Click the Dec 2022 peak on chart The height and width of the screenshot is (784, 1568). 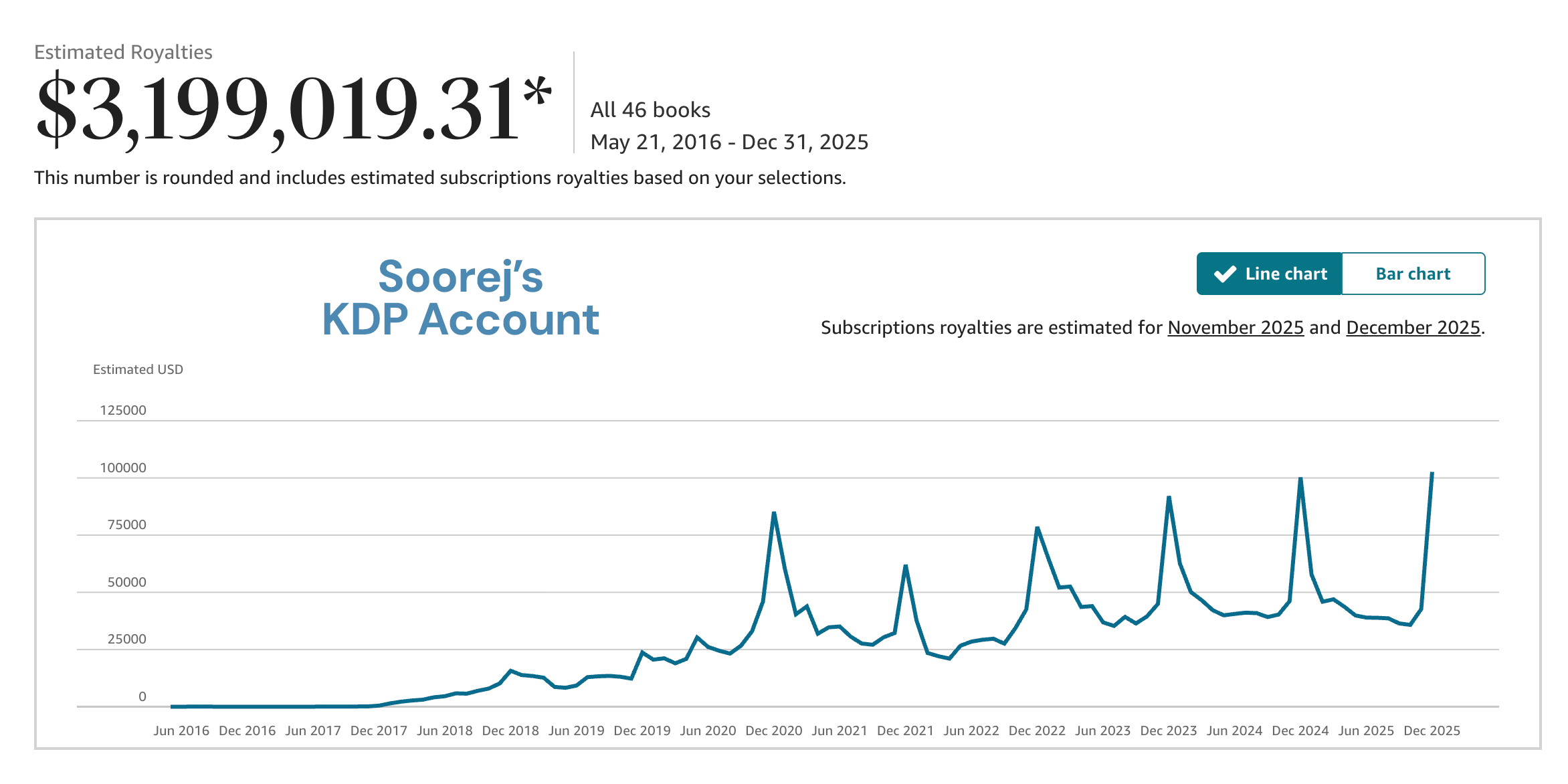click(1037, 528)
